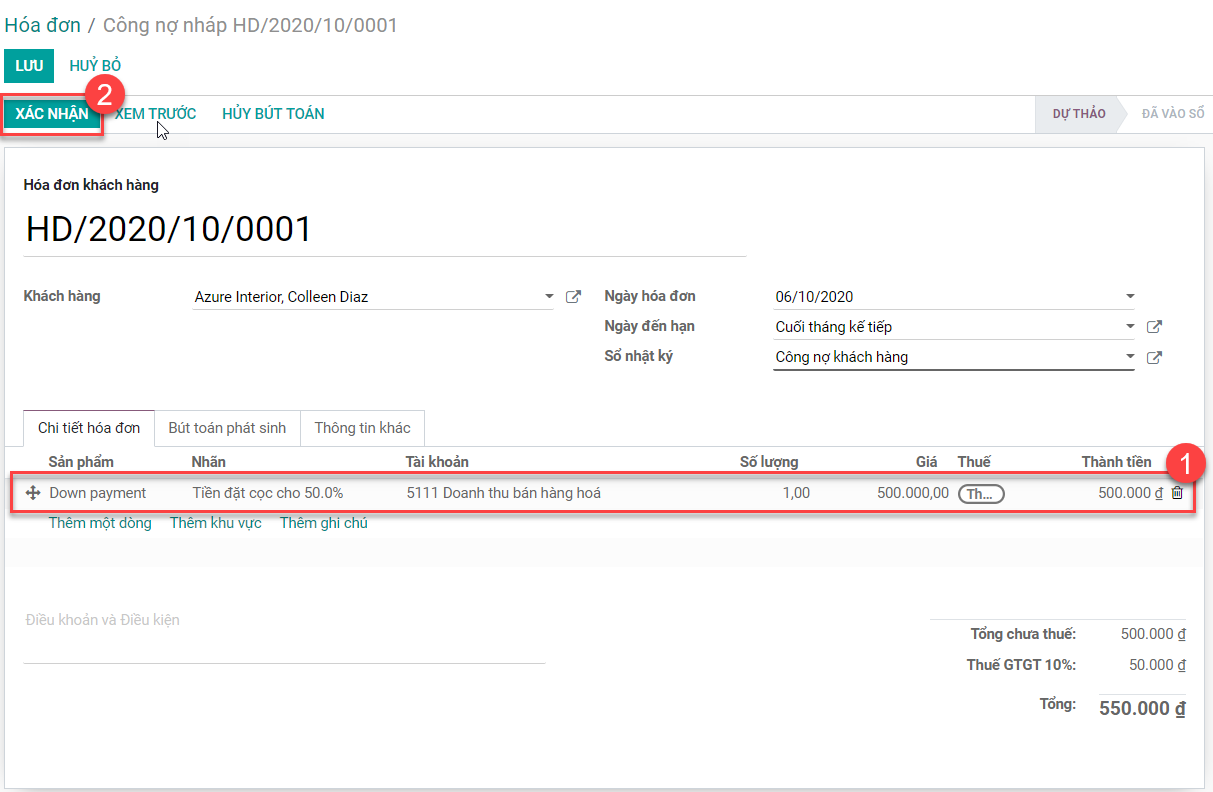
Task: Open the Thông tin khác tab
Action: click(362, 428)
